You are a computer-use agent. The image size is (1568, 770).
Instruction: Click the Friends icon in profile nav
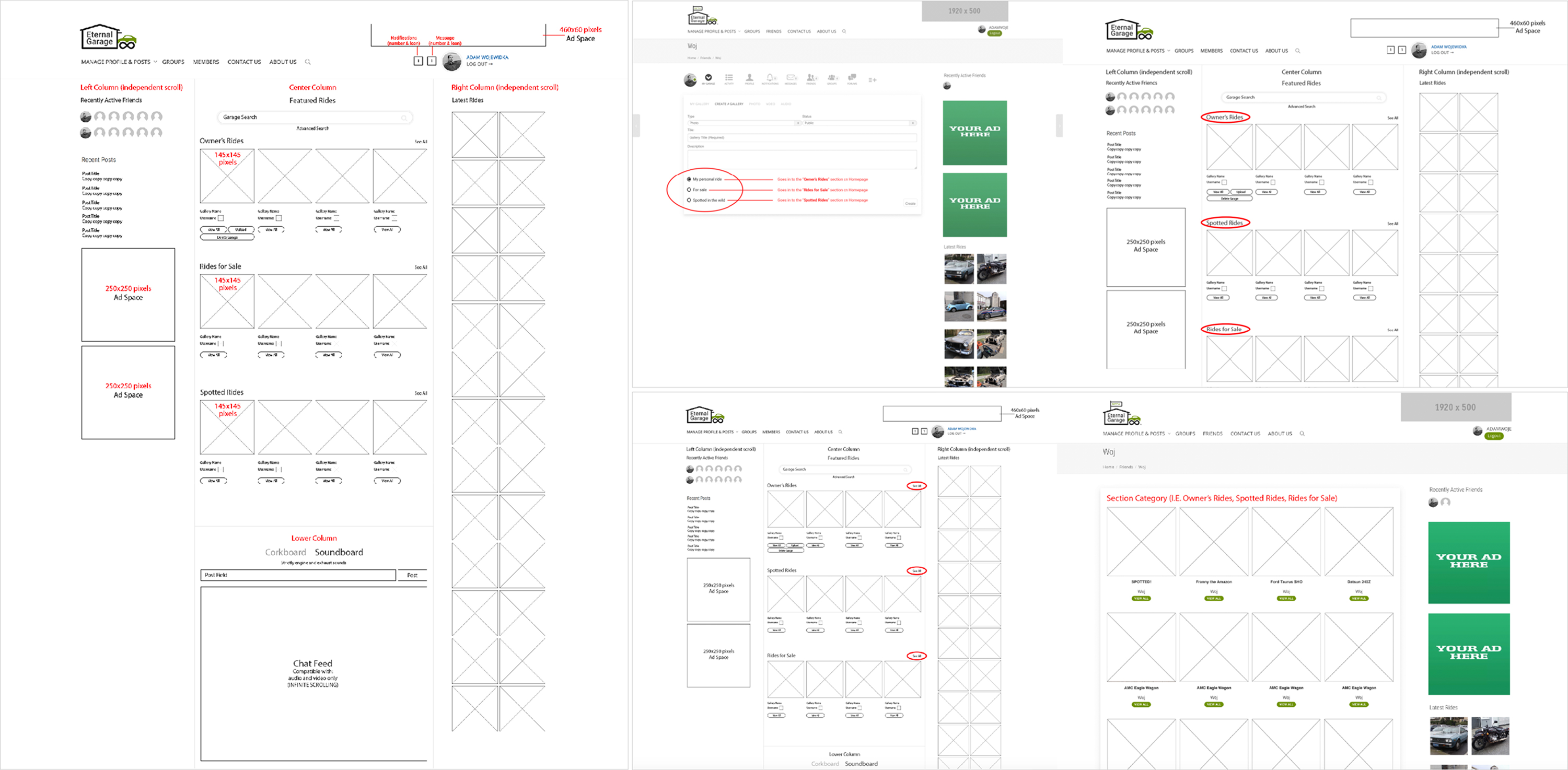coord(811,77)
